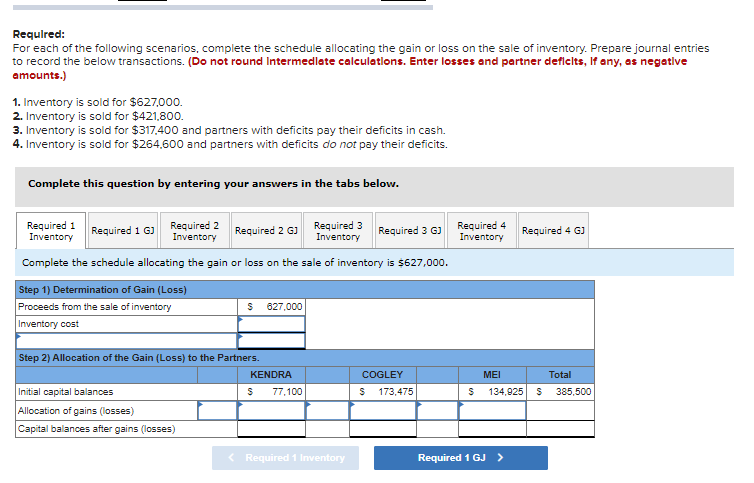Click the left chevron on previous button
The height and width of the screenshot is (483, 754).
click(231, 458)
